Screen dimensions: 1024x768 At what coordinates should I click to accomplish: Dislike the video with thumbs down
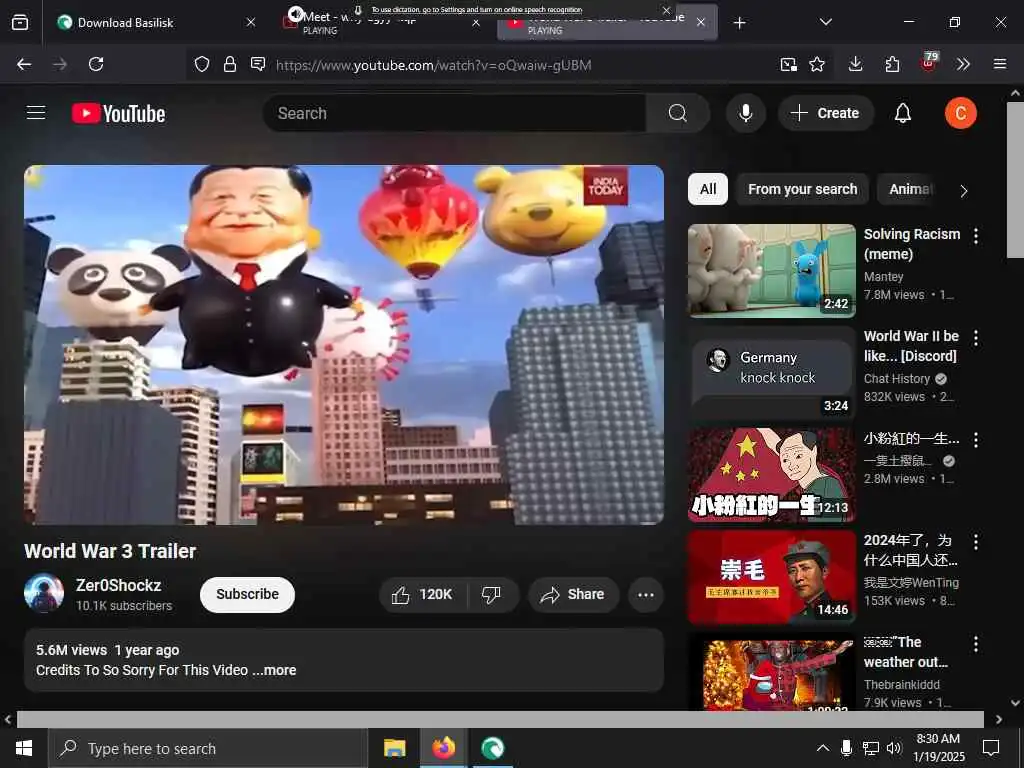click(491, 594)
